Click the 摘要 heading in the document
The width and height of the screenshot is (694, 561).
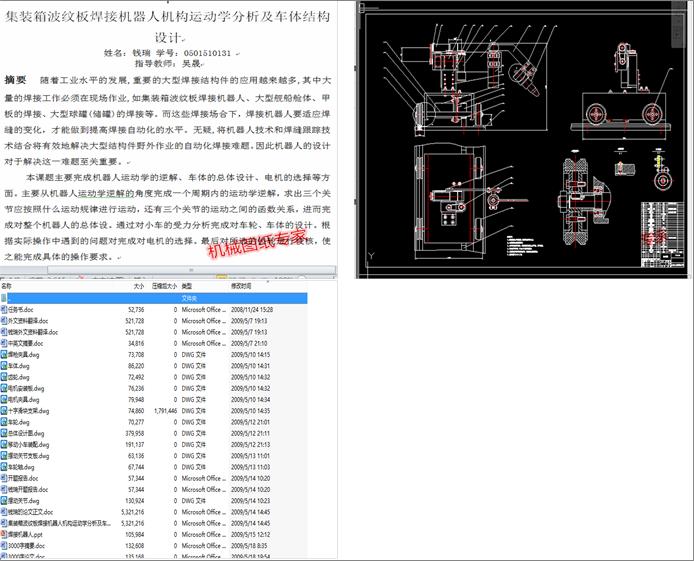pyautogui.click(x=15, y=80)
